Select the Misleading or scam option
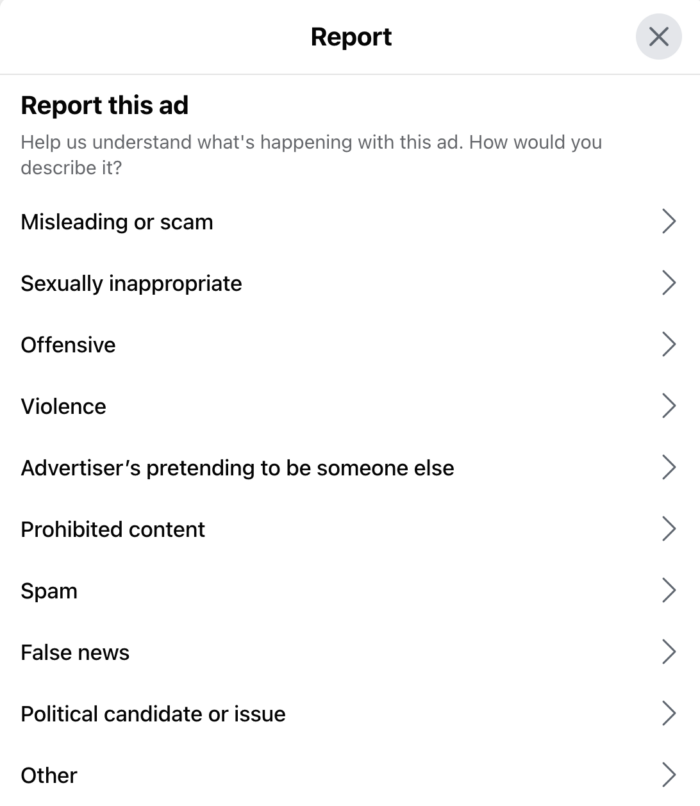The width and height of the screenshot is (700, 806). pyautogui.click(x=117, y=222)
